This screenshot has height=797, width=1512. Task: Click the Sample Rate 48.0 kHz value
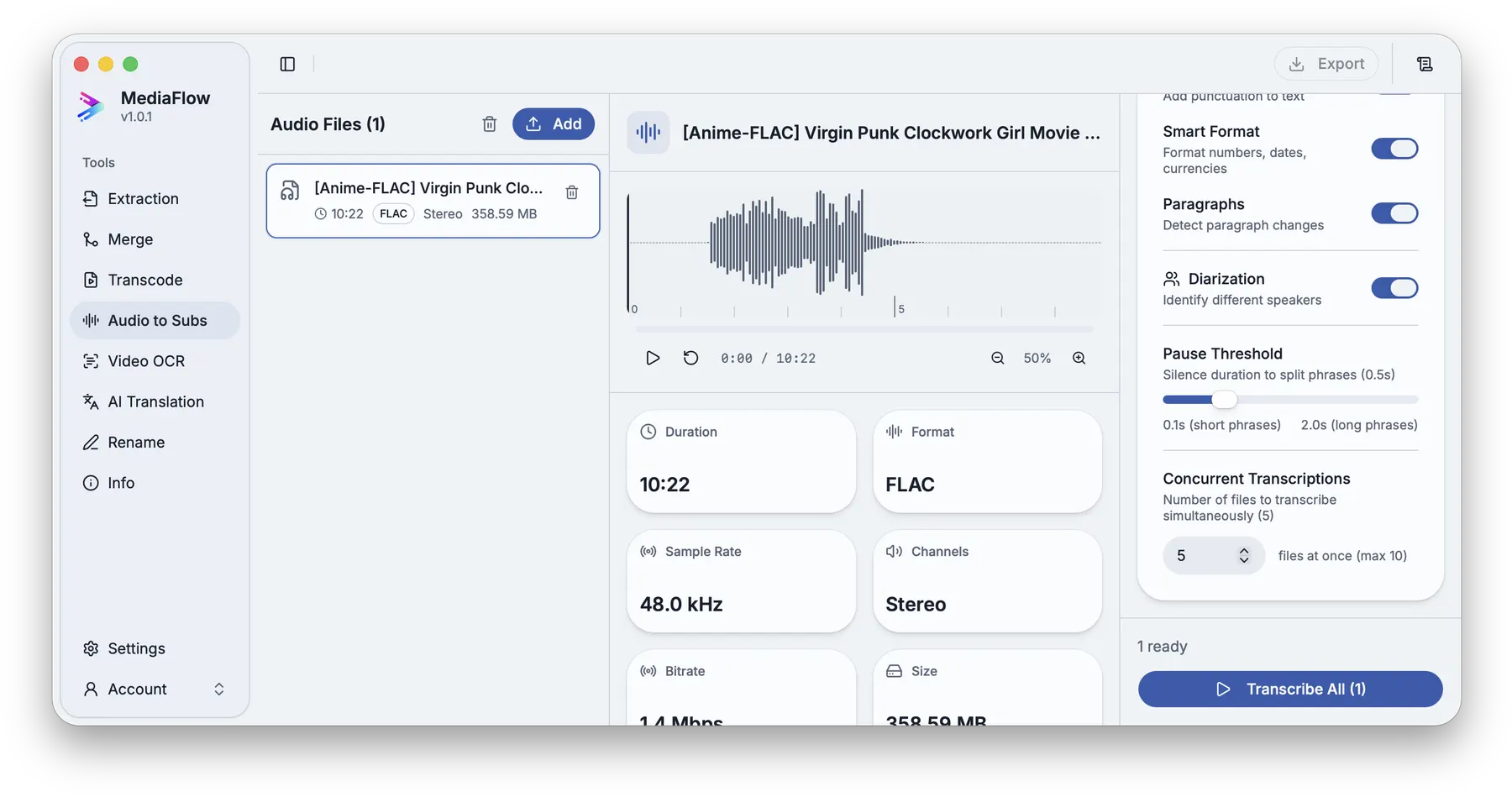click(681, 604)
